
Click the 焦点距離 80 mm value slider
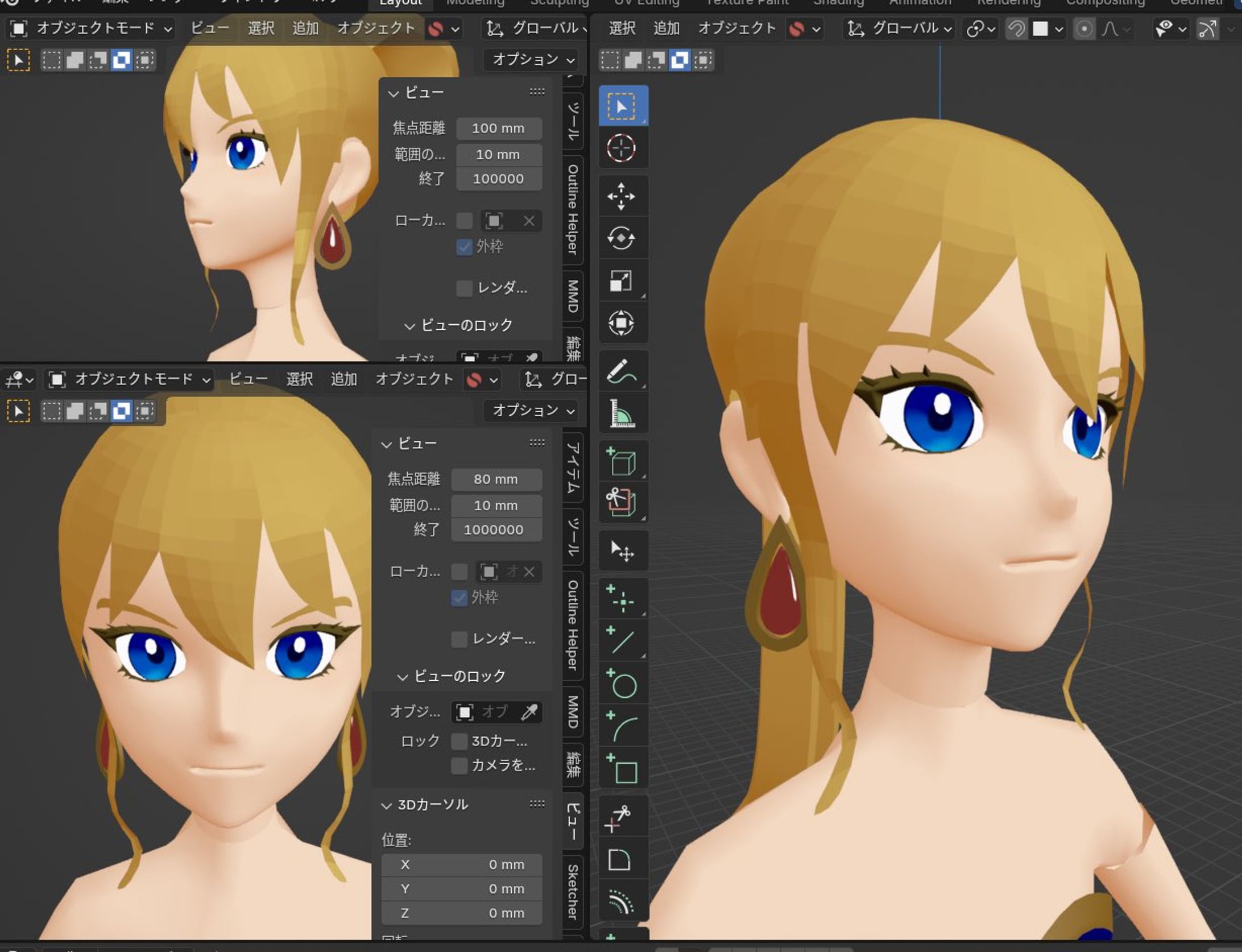click(495, 479)
